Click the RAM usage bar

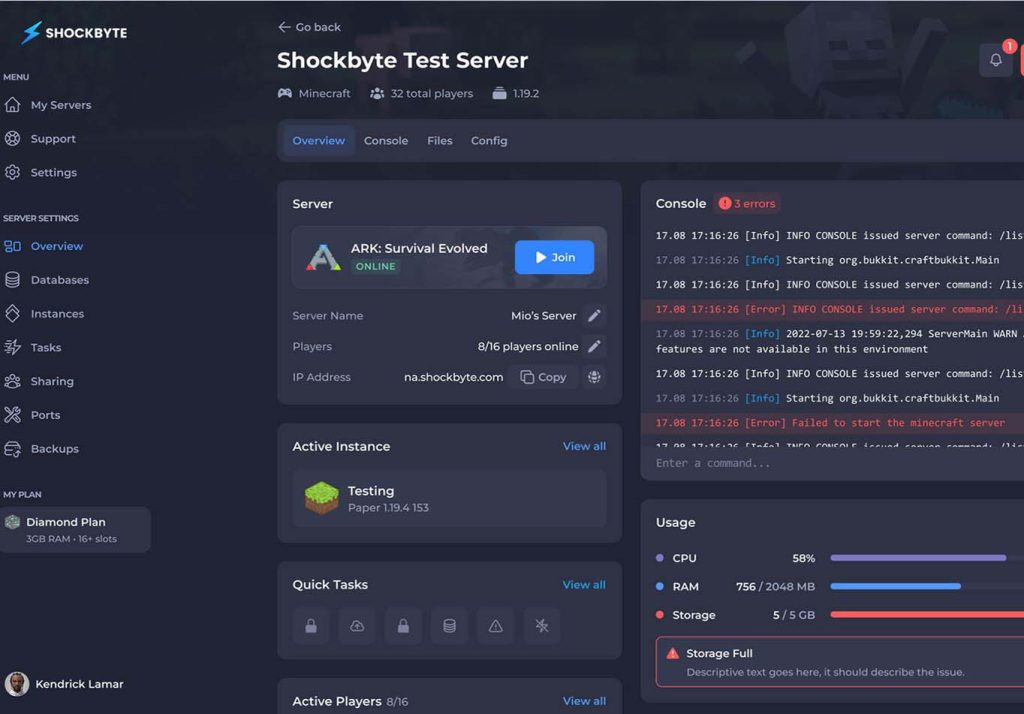[927, 587]
